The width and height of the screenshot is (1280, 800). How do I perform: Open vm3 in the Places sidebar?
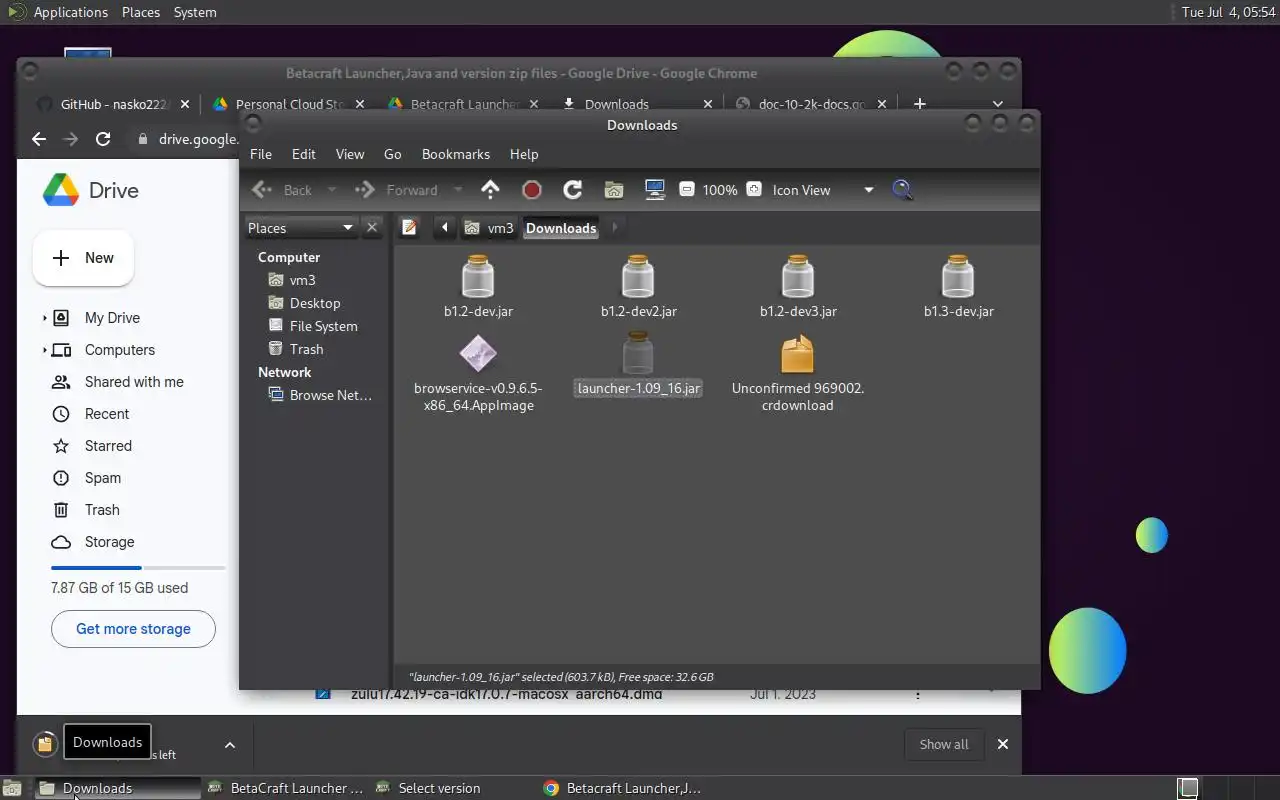click(x=302, y=280)
